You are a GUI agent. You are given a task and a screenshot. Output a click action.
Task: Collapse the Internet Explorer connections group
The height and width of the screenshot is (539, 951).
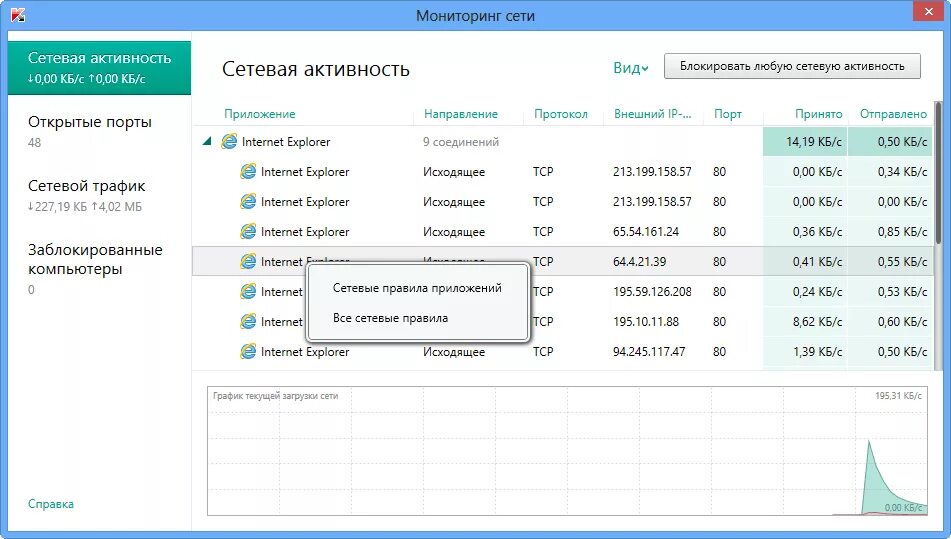click(x=207, y=141)
